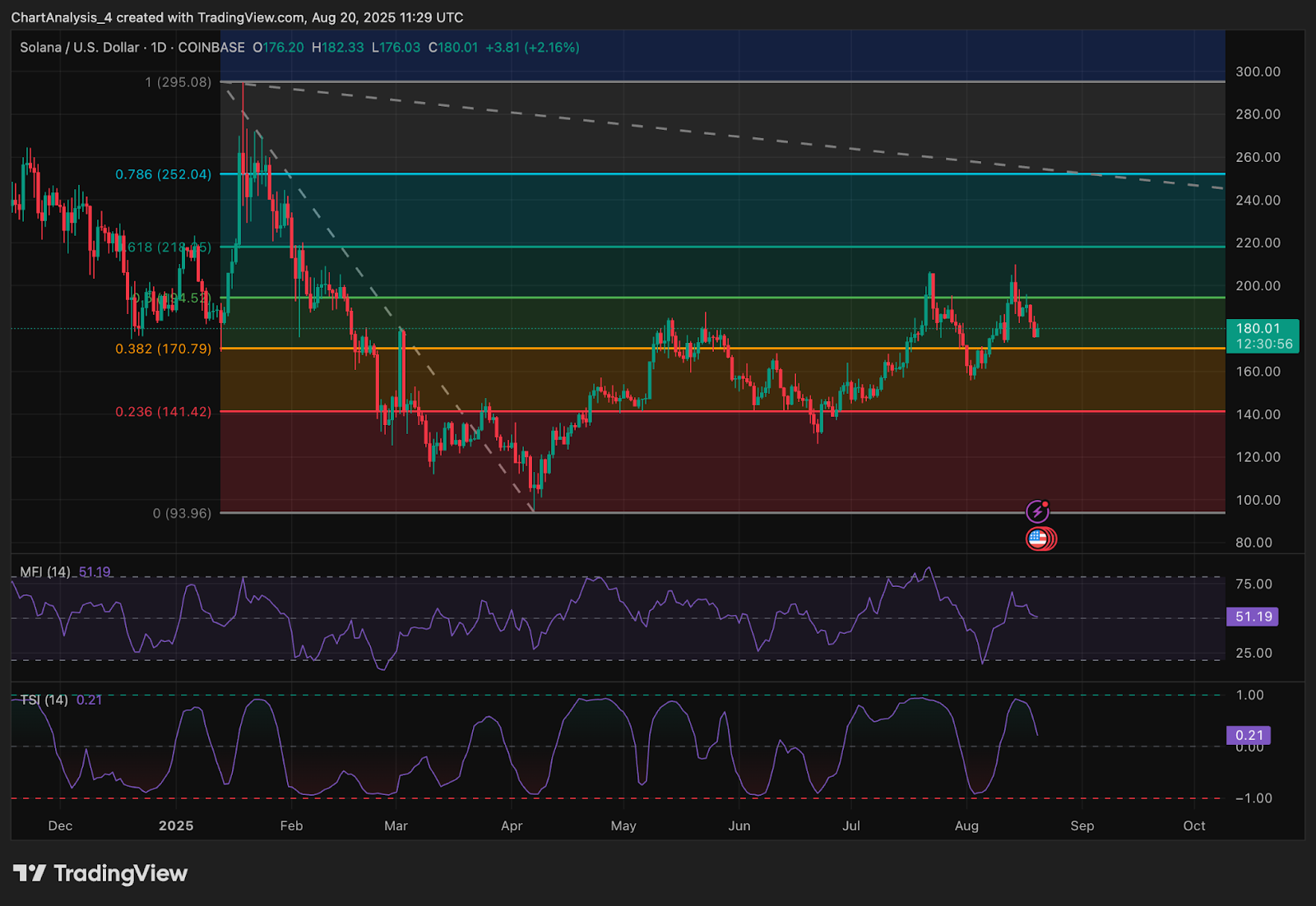Select the 1 (295.08) Fibonacci top label

pyautogui.click(x=178, y=82)
